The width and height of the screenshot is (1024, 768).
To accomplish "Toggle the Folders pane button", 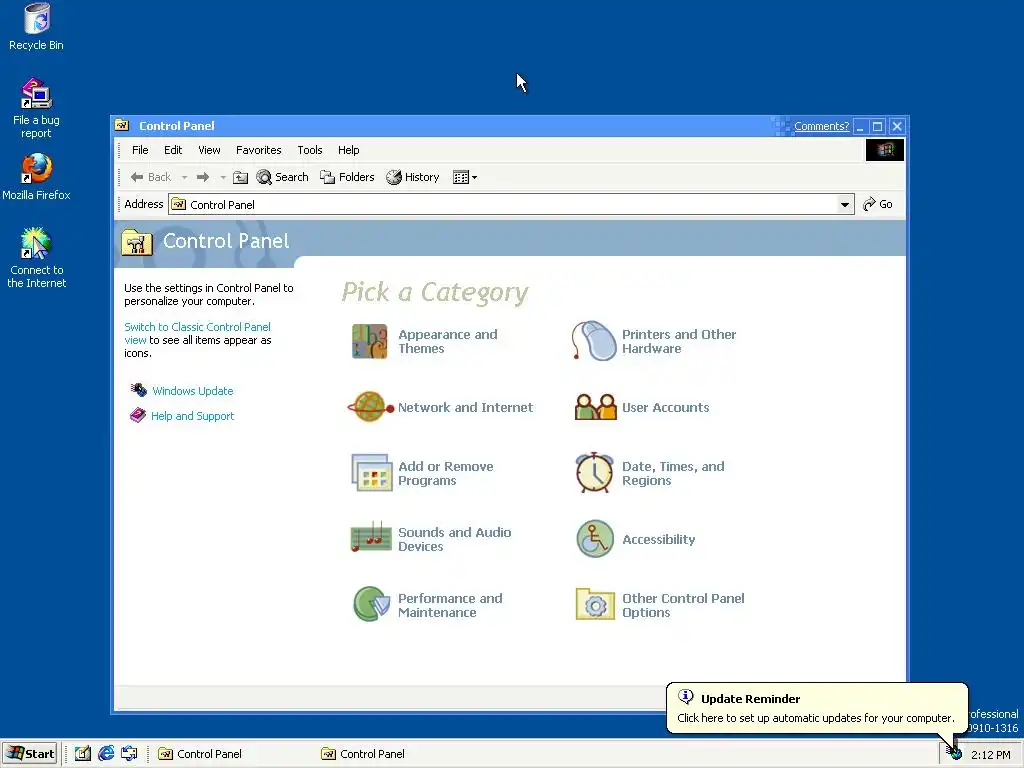I will (x=347, y=177).
